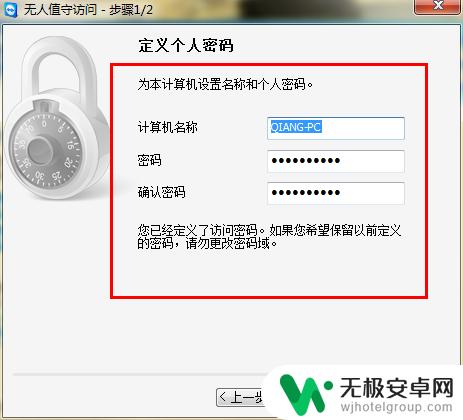
Task: Click the 您已经定义了访问密码 notice paragraph
Action: pos(269,237)
